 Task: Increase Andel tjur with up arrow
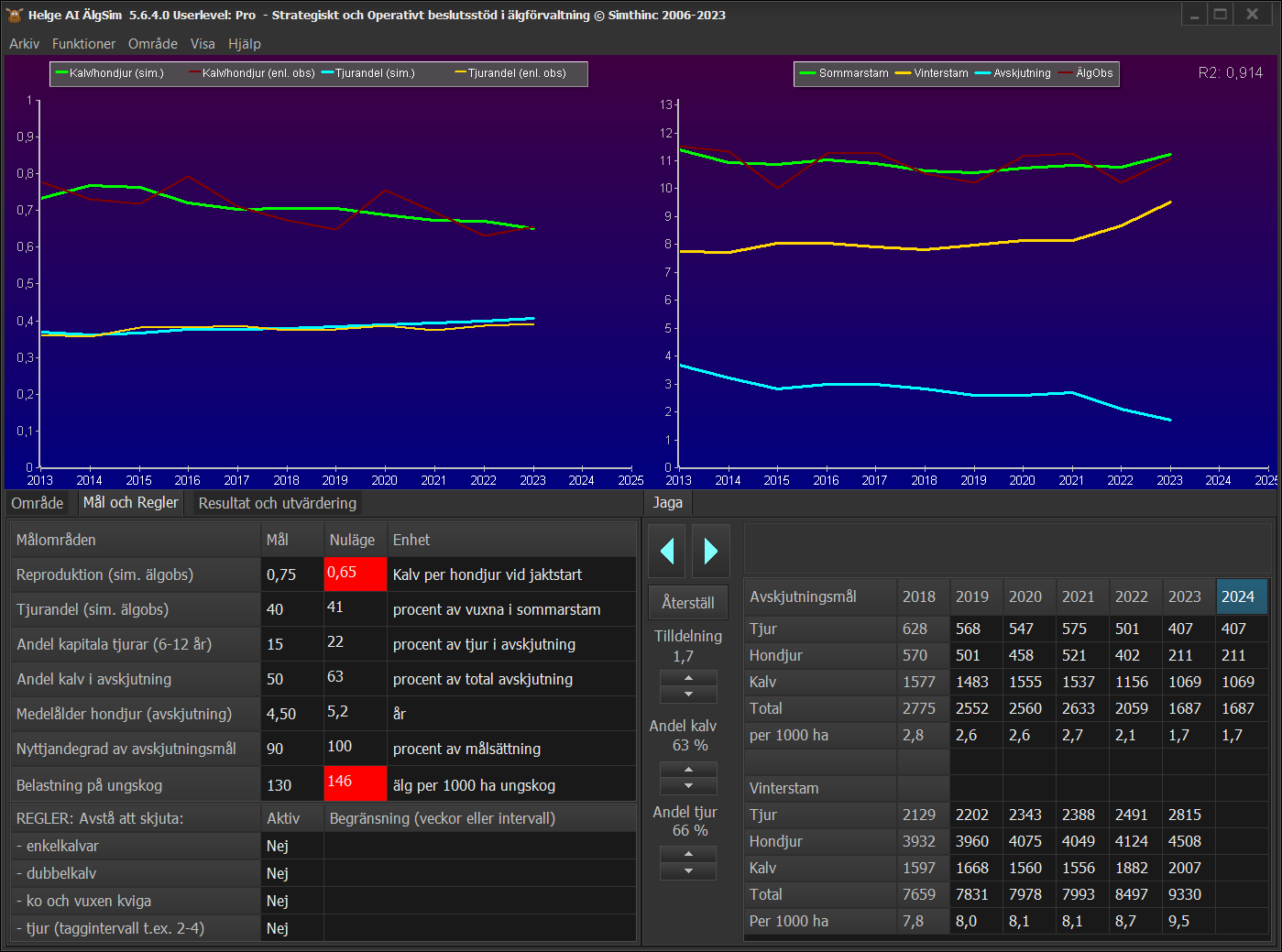pos(688,854)
